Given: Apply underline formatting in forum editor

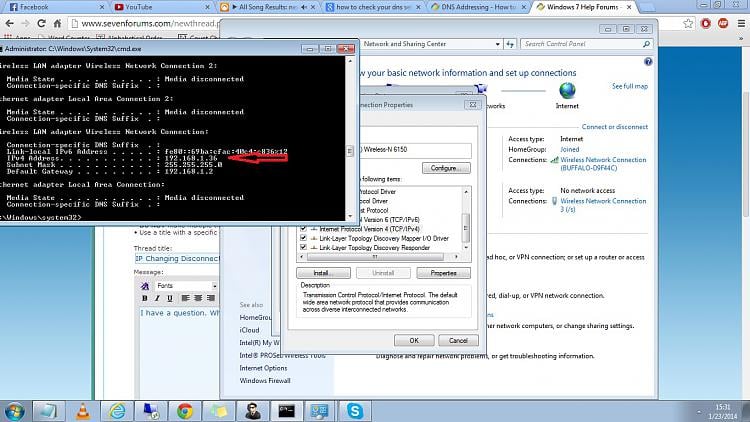Looking at the screenshot, I should pos(169,298).
